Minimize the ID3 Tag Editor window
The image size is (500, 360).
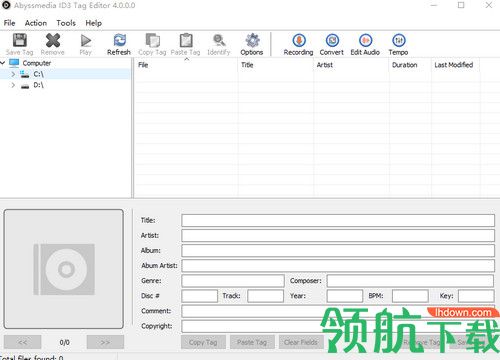[434, 5]
